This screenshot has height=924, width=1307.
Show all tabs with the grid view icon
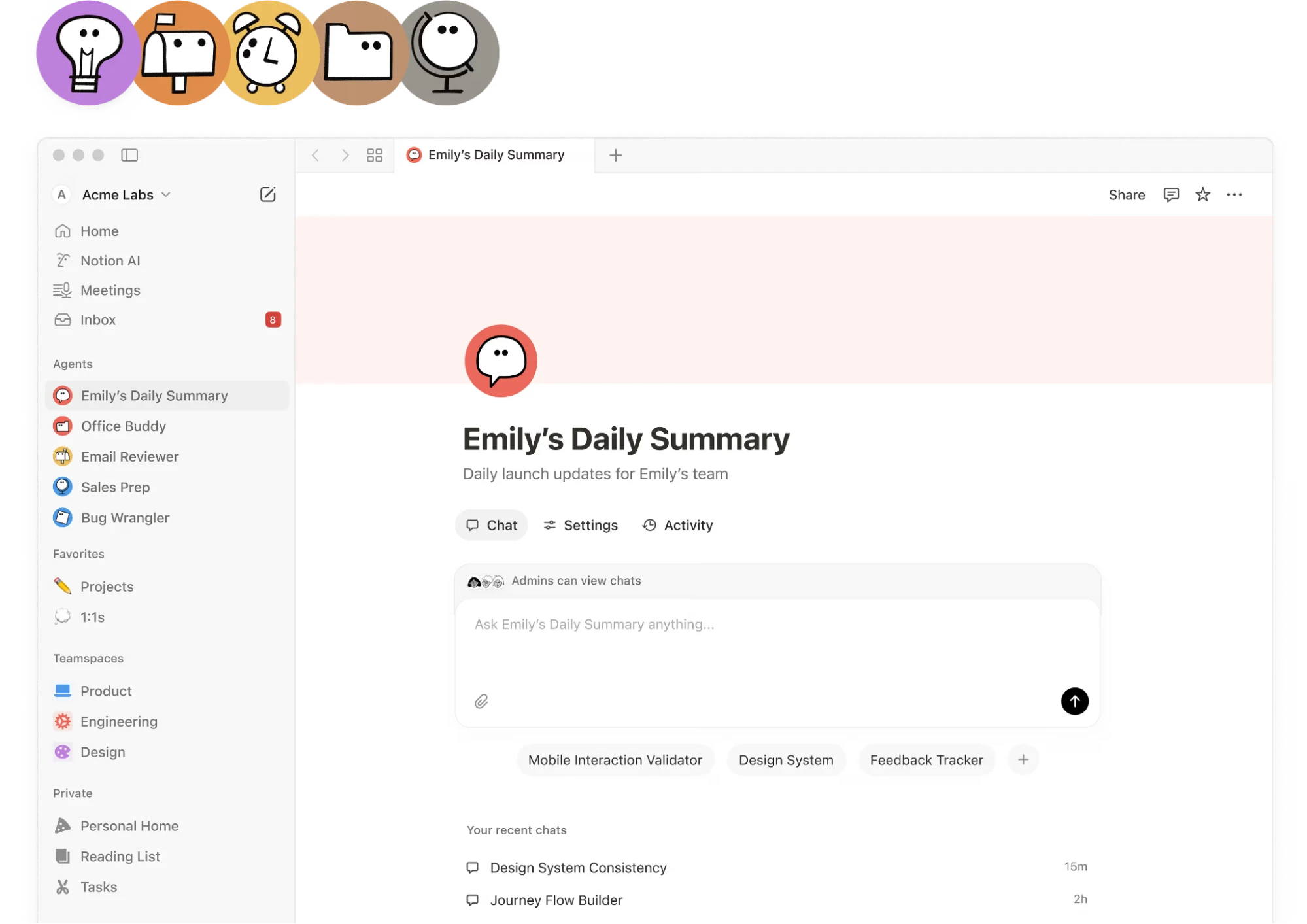click(x=374, y=155)
